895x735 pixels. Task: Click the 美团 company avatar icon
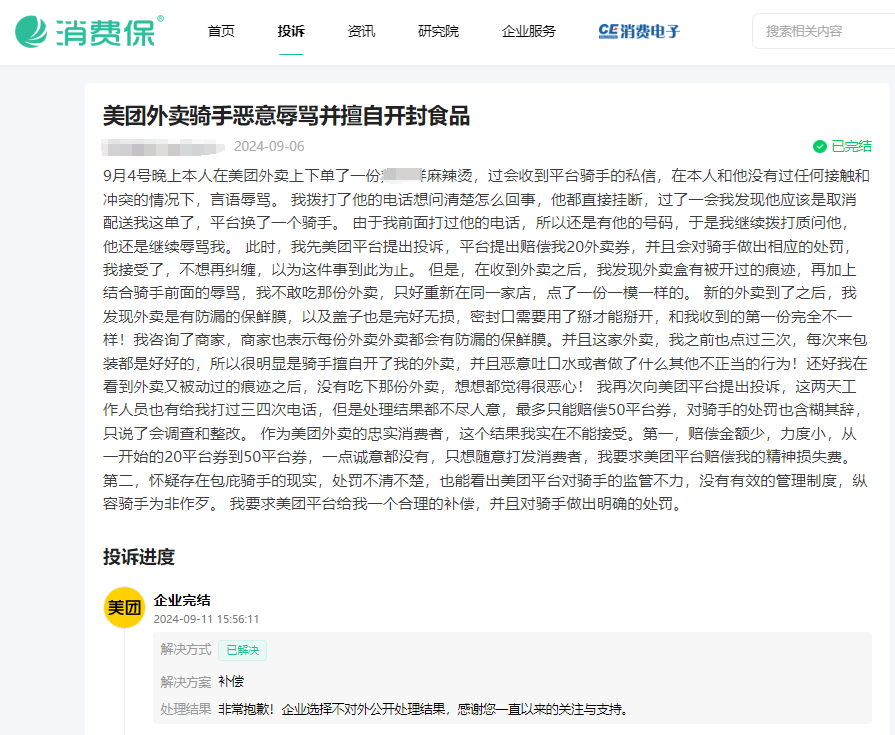124,607
